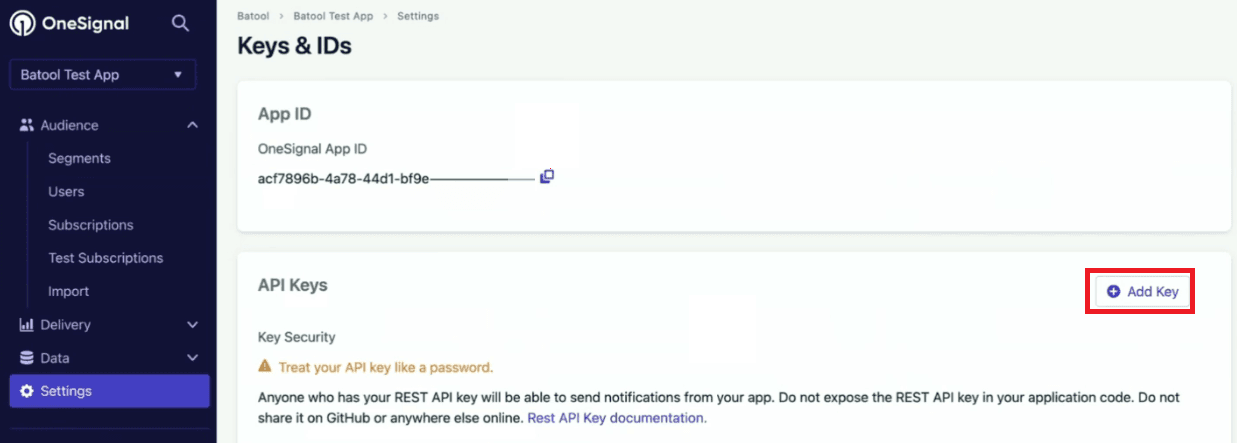Screen dimensions: 1237x443
Task: Open Segments in the sidebar
Action: [x=79, y=158]
